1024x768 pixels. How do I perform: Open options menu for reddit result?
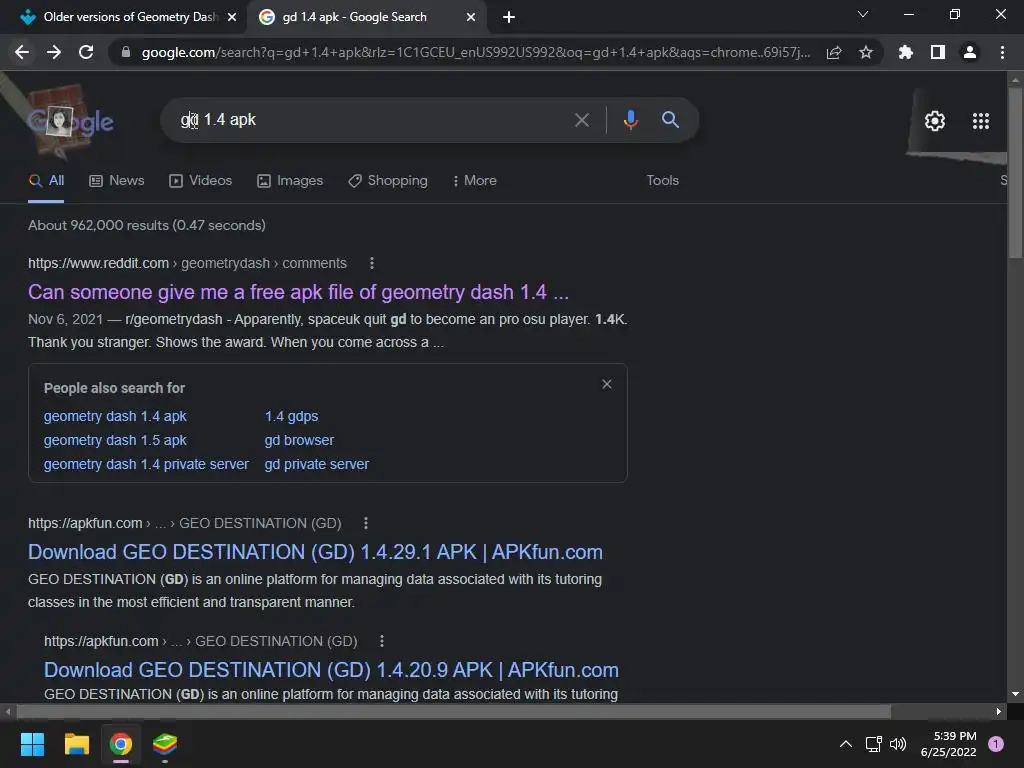tap(372, 263)
